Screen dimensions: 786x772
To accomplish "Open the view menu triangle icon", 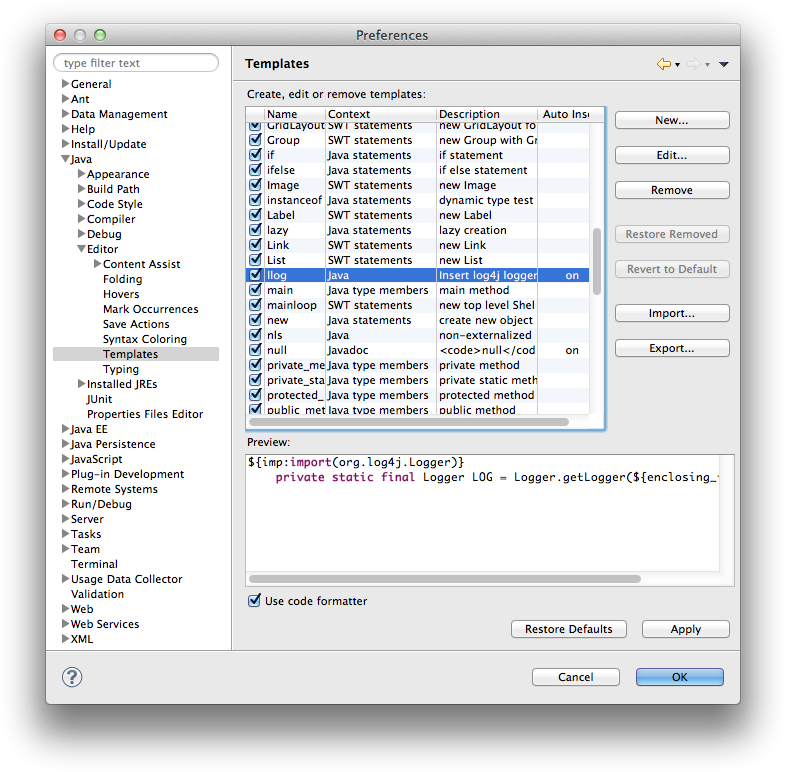I will tap(724, 65).
